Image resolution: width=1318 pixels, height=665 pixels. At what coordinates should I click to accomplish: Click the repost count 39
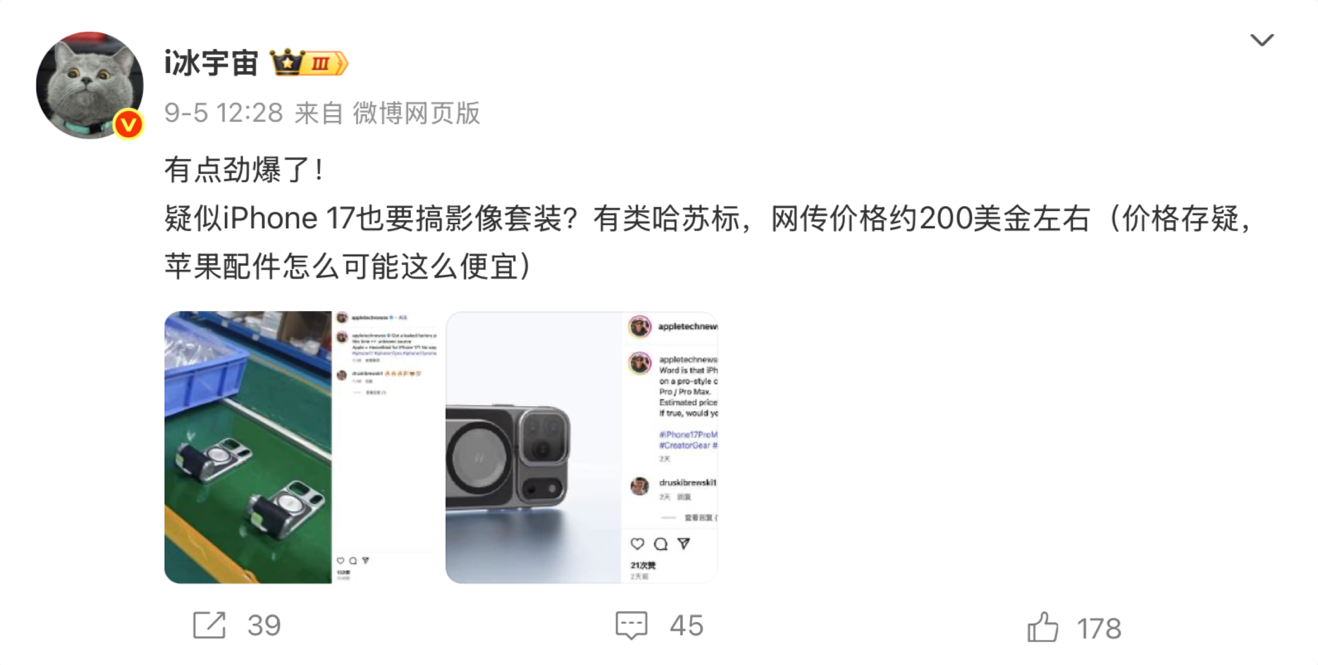(264, 626)
